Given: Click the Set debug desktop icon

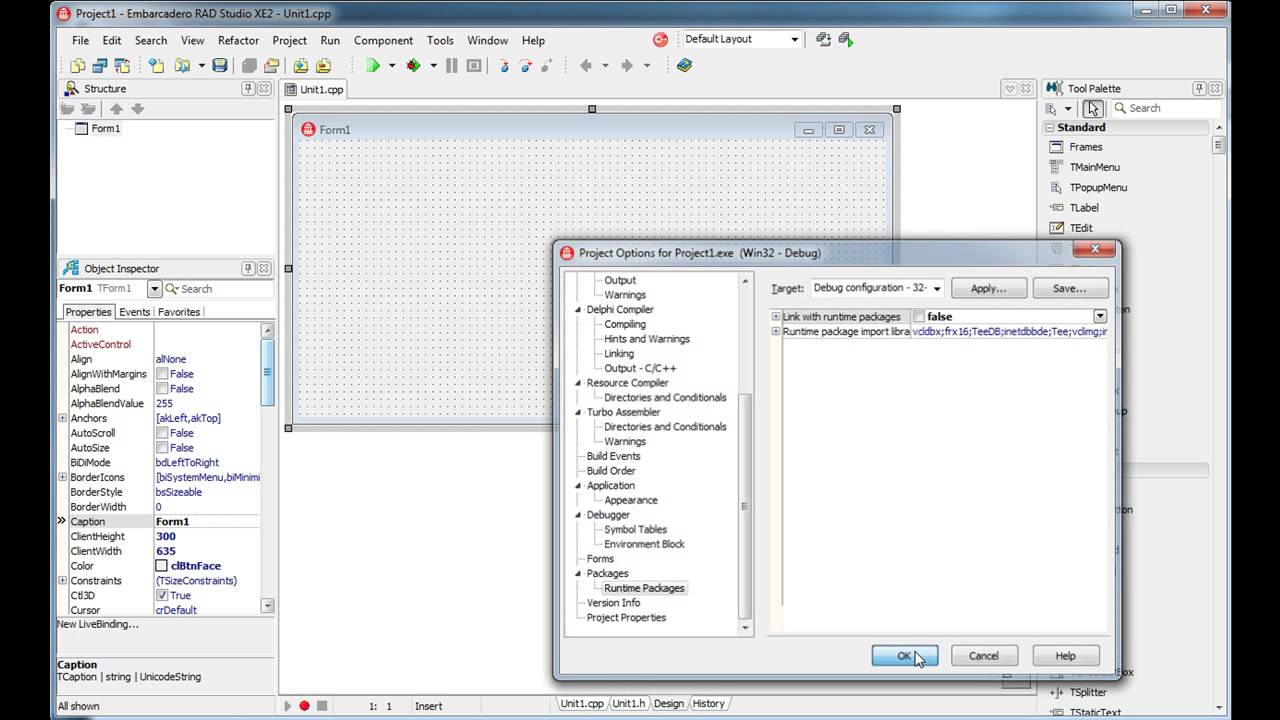Looking at the screenshot, I should (845, 40).
